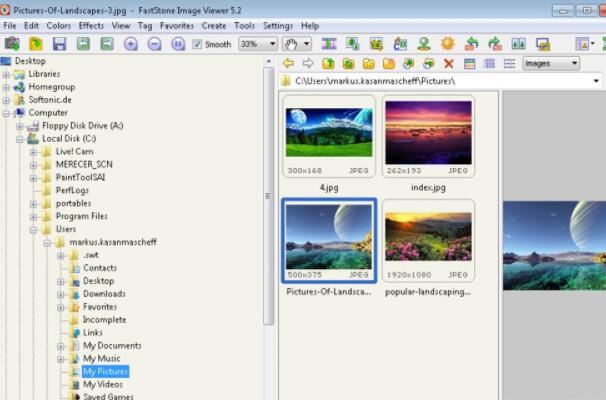Click the blue floppy disk Save icon
Viewport: 606px width, 400px height.
pos(59,44)
